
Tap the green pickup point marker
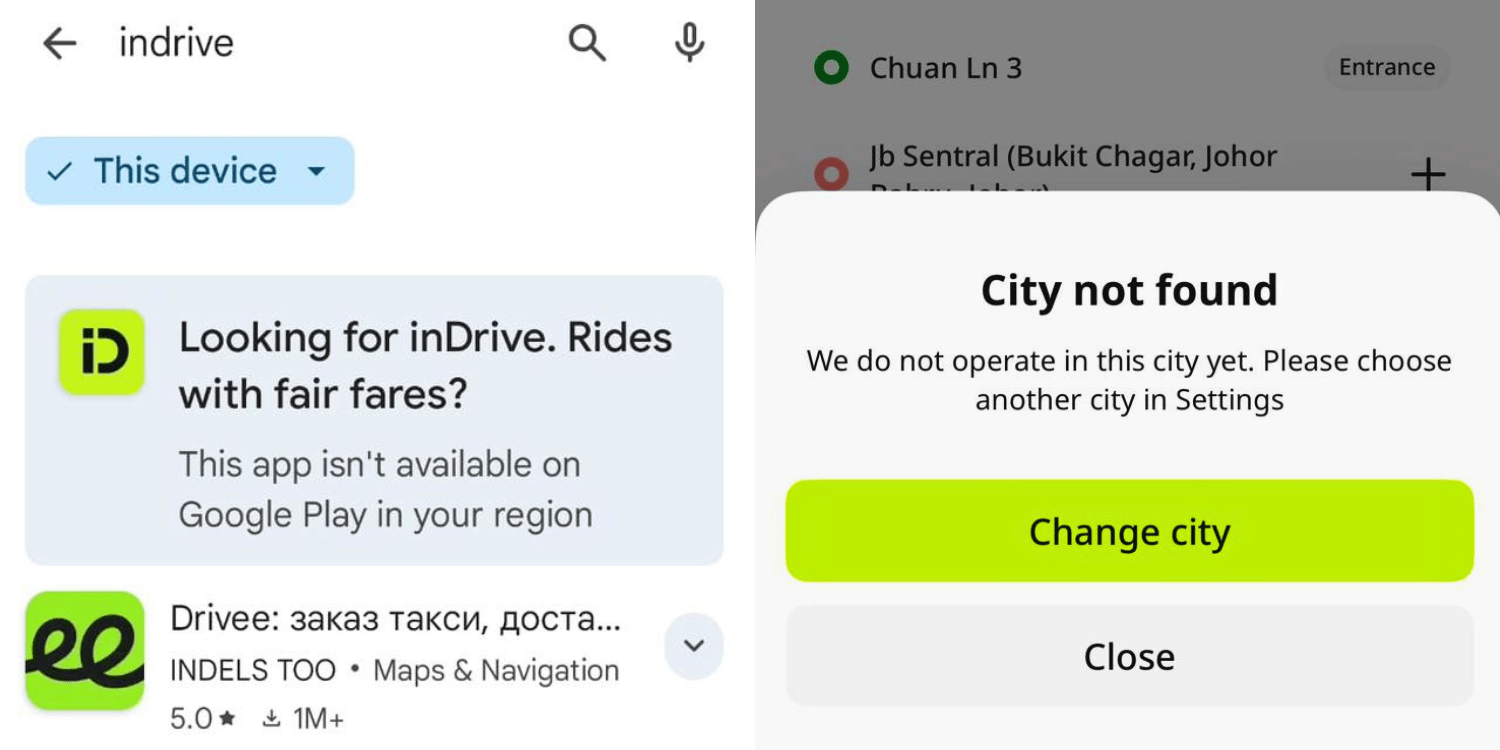click(x=831, y=68)
